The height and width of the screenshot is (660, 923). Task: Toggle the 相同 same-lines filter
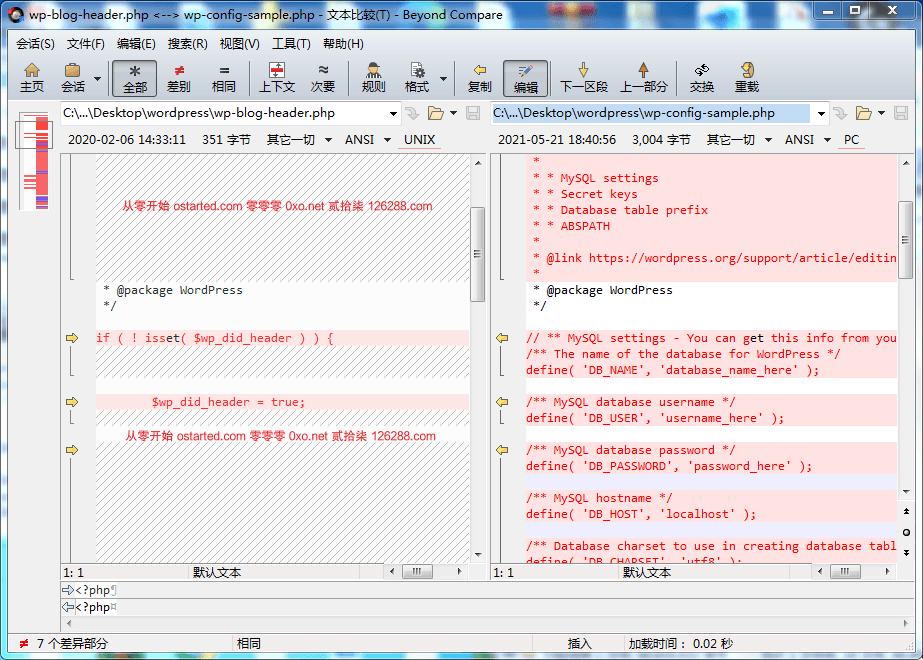[x=224, y=78]
